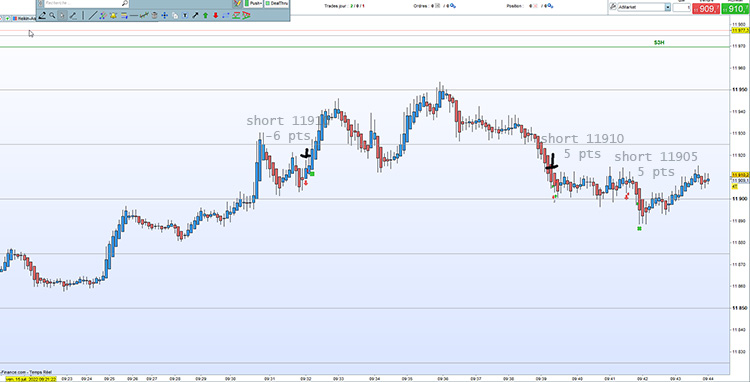Image resolution: width=750 pixels, height=382 pixels.
Task: Click the blue dashed rectangle tool
Action: [226, 15]
